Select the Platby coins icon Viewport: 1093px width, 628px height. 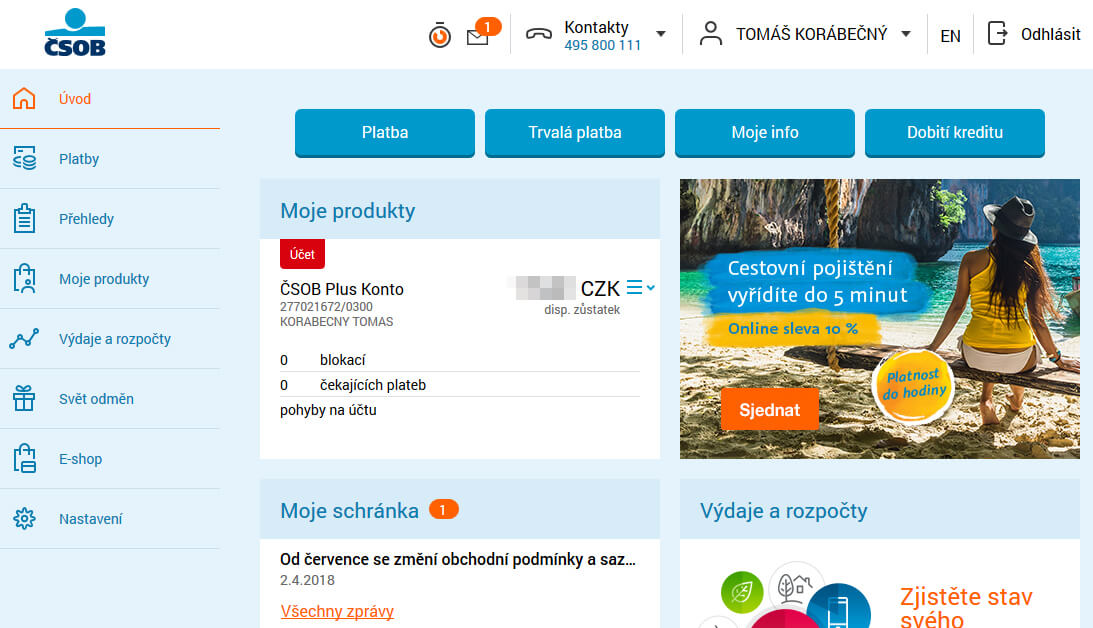point(24,159)
